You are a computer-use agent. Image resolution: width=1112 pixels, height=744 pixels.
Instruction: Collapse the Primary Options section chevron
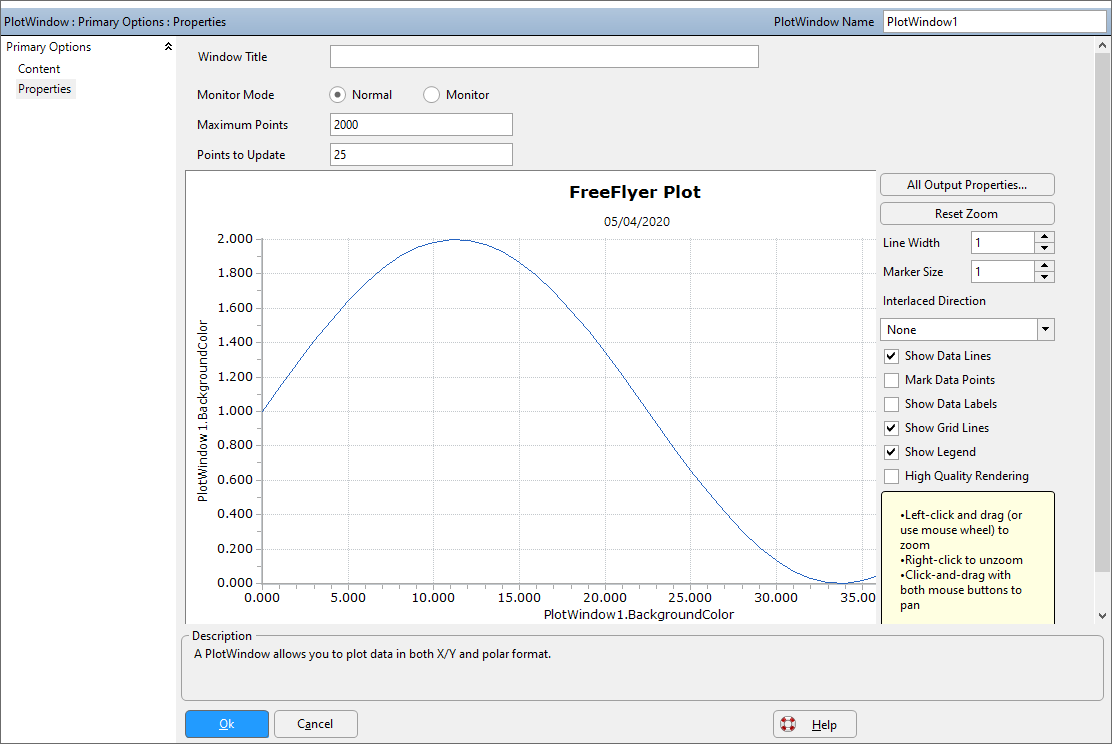point(168,47)
